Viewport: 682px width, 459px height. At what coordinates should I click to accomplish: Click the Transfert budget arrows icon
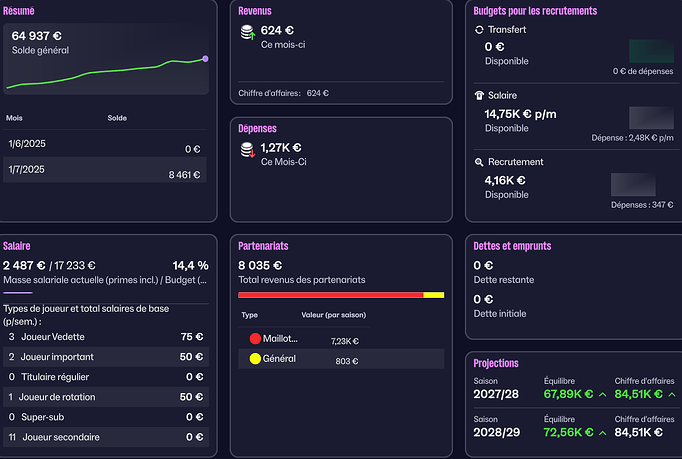coord(478,30)
